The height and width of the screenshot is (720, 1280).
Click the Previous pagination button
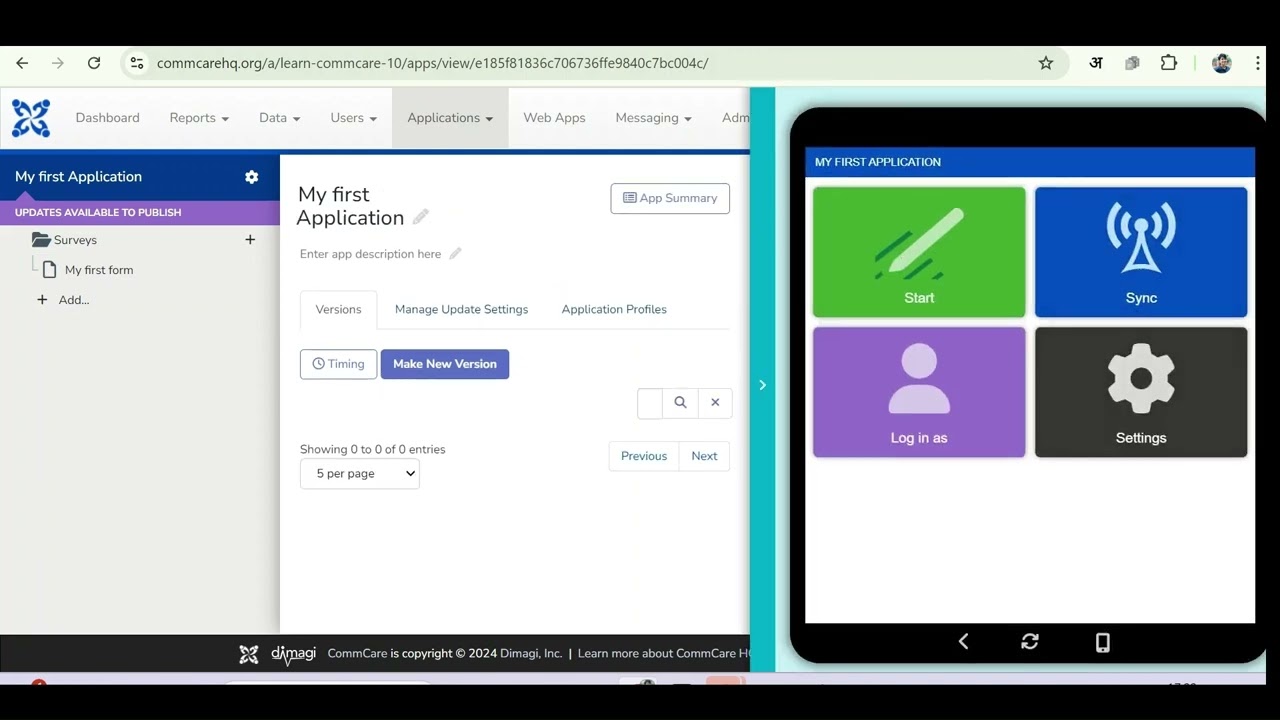(644, 456)
